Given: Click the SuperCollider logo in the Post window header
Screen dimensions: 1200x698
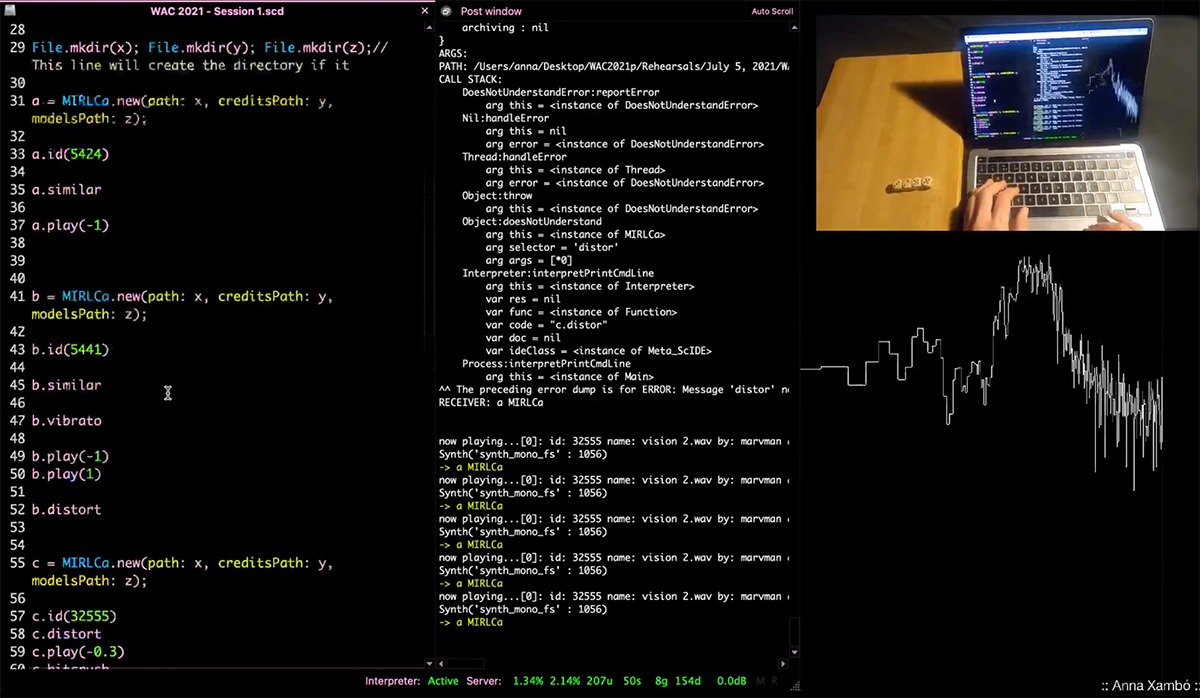Looking at the screenshot, I should click(x=447, y=11).
